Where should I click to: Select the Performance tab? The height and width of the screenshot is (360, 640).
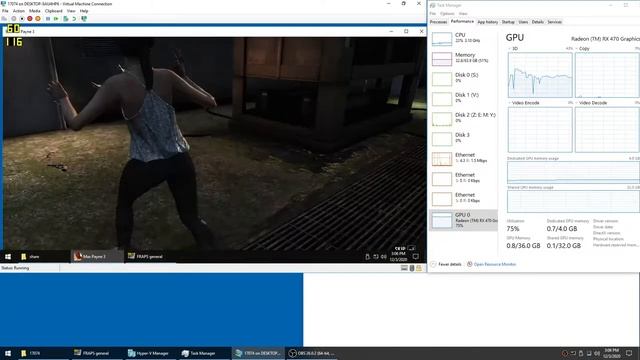[x=462, y=22]
